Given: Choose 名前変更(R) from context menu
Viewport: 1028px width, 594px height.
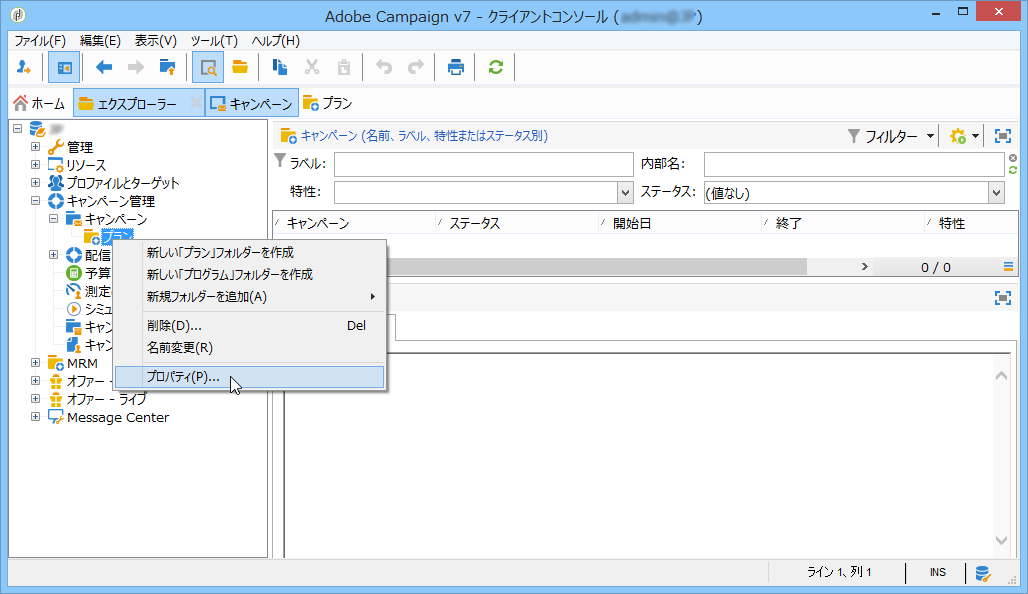Looking at the screenshot, I should (249, 347).
